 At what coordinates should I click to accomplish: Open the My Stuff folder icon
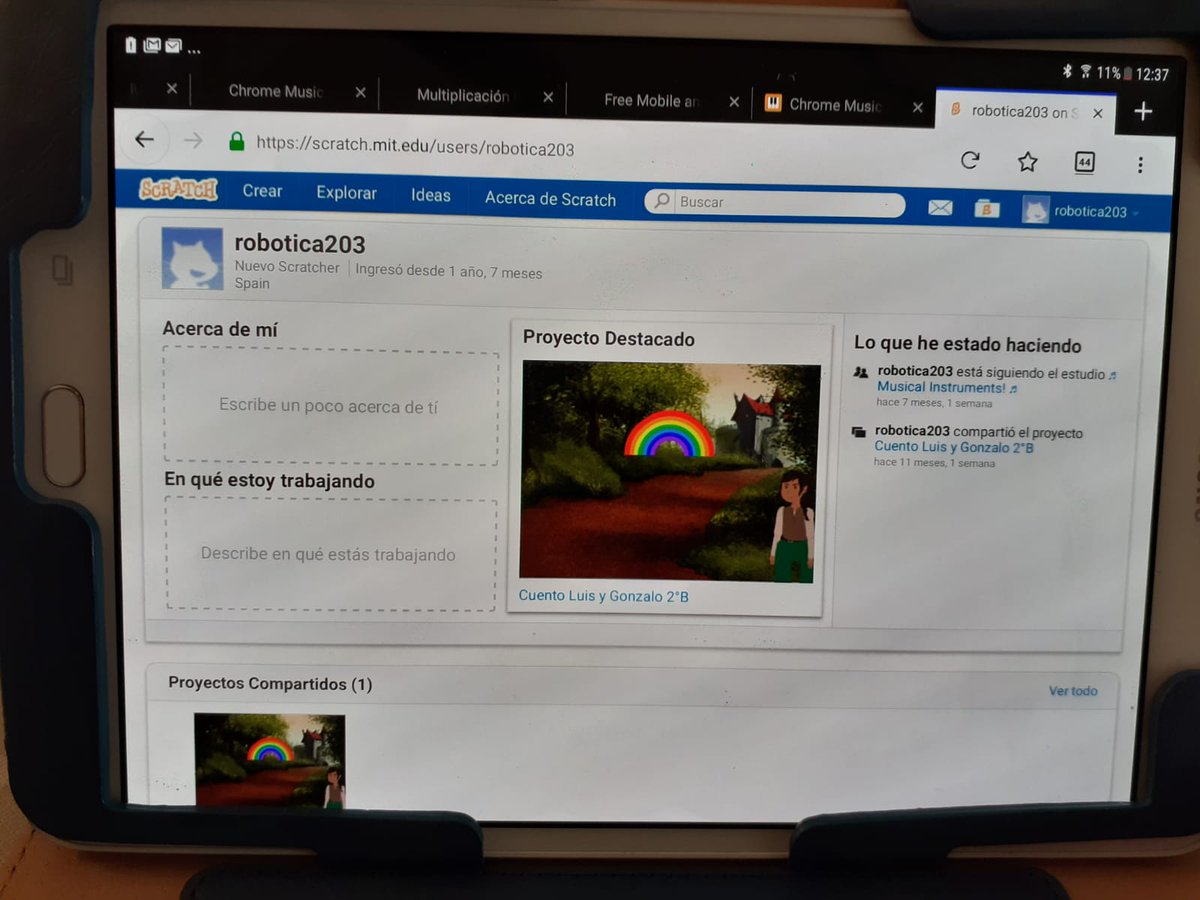click(x=987, y=209)
